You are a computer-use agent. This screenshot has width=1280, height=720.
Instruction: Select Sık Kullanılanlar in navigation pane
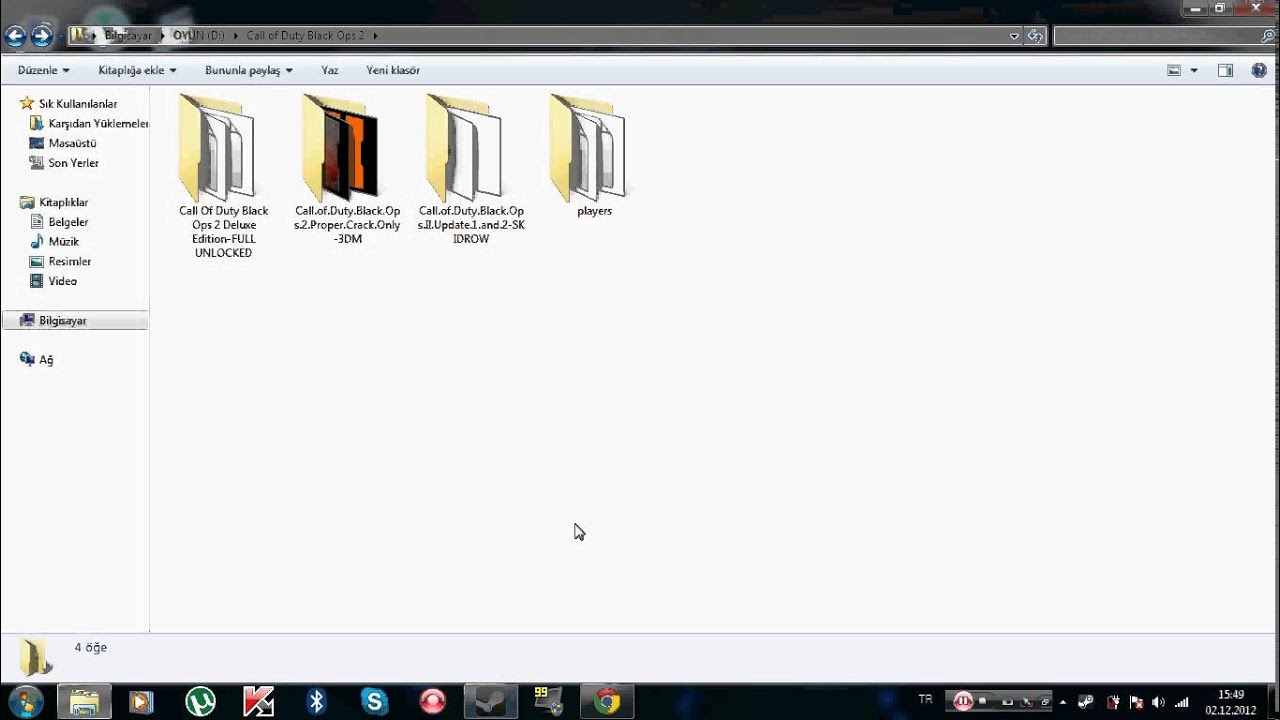point(77,104)
